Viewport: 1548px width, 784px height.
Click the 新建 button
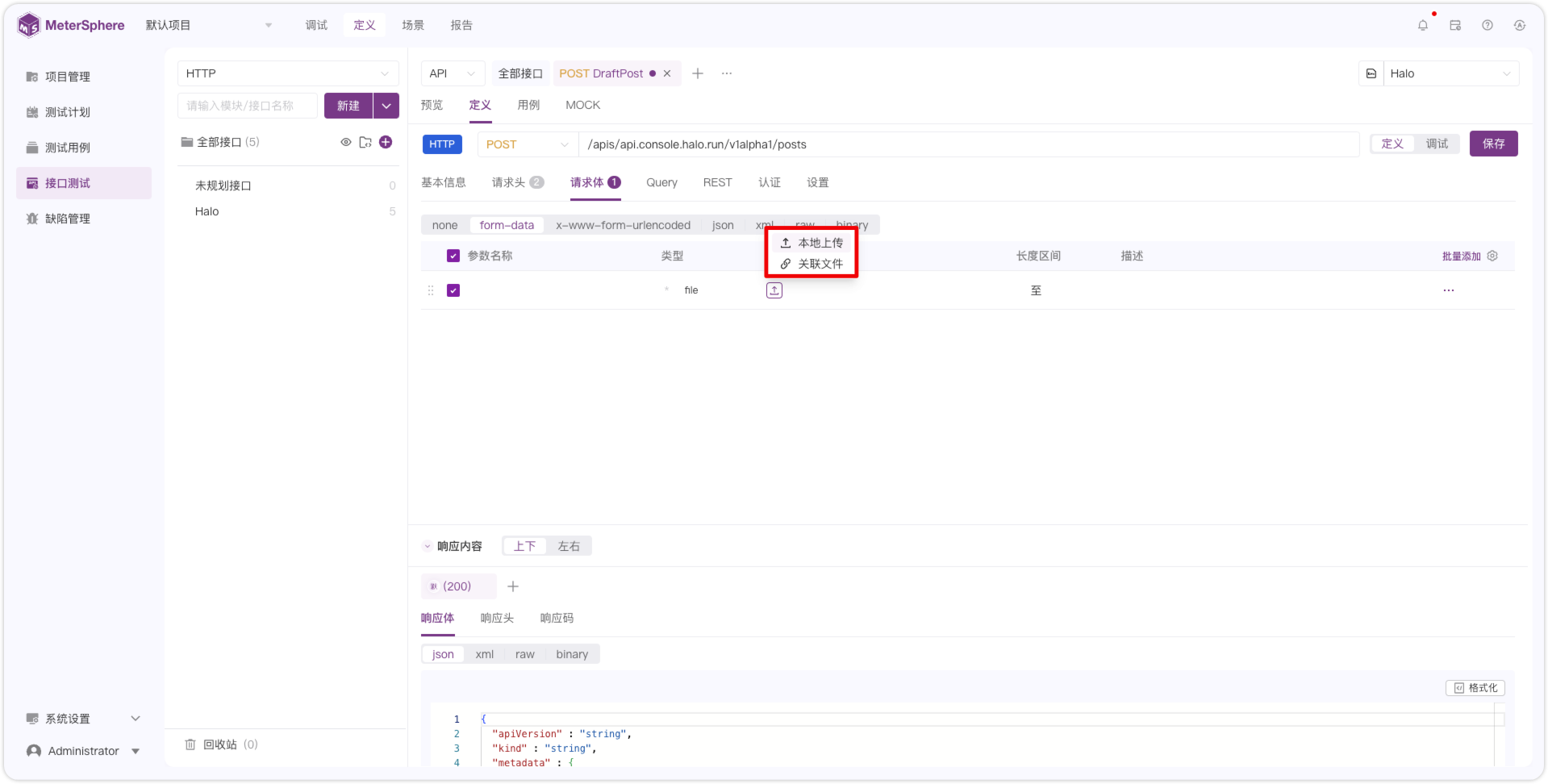(348, 106)
